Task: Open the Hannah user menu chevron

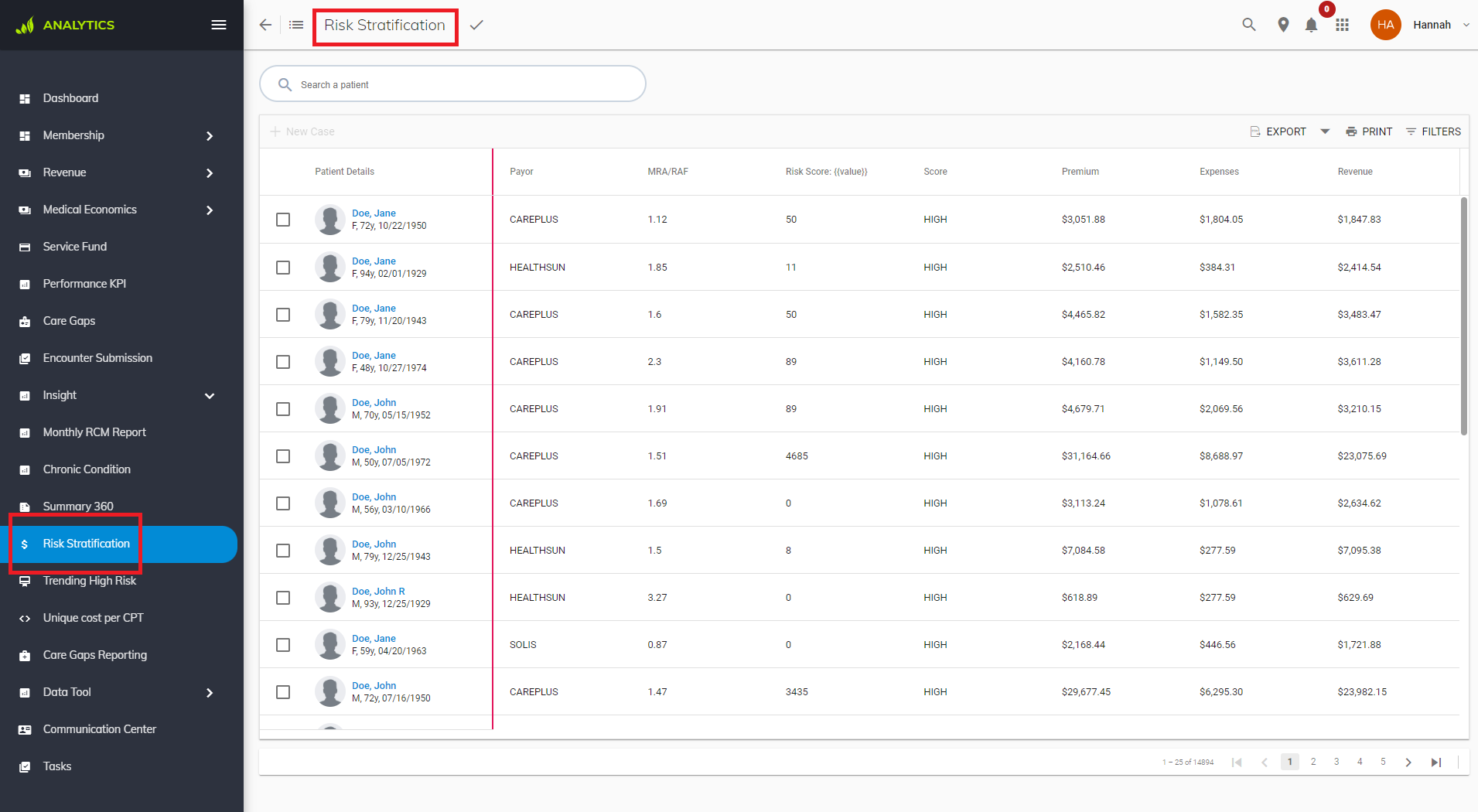Action: pos(1466,25)
